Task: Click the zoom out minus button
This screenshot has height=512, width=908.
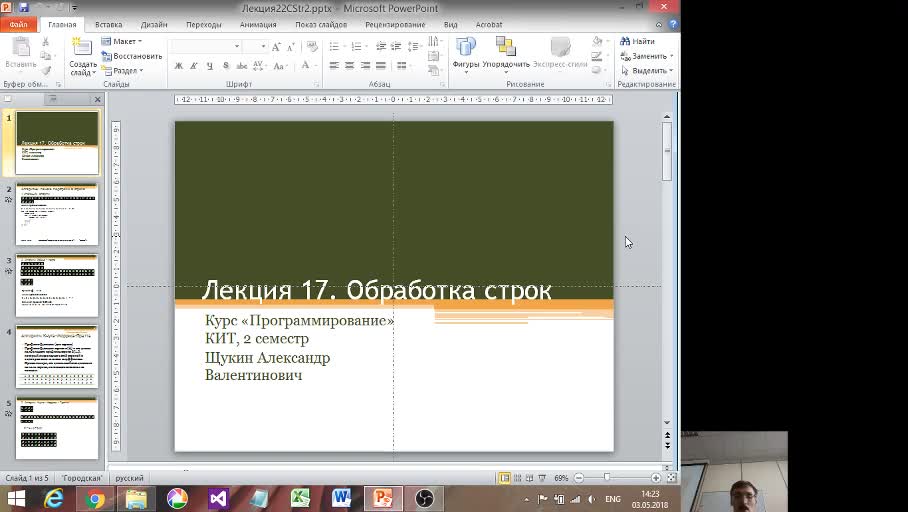Action: (x=579, y=478)
